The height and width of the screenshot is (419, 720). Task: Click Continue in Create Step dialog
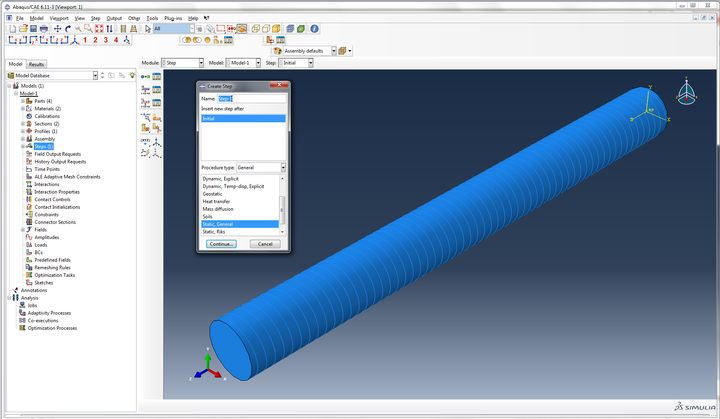click(221, 244)
